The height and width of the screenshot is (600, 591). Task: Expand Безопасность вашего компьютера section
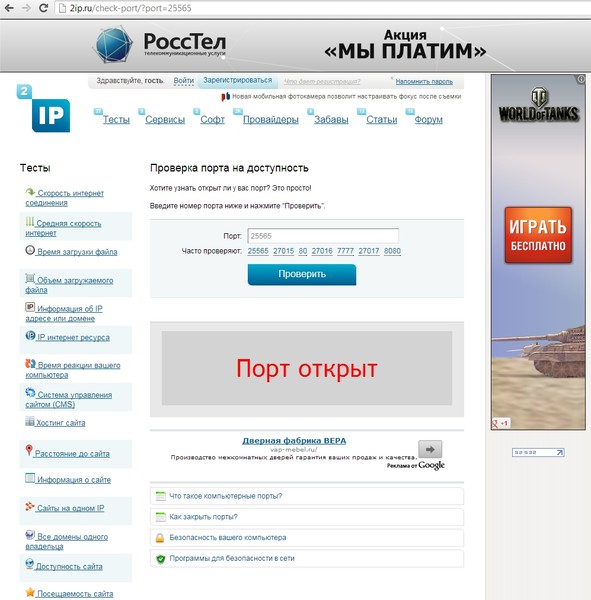pos(307,538)
